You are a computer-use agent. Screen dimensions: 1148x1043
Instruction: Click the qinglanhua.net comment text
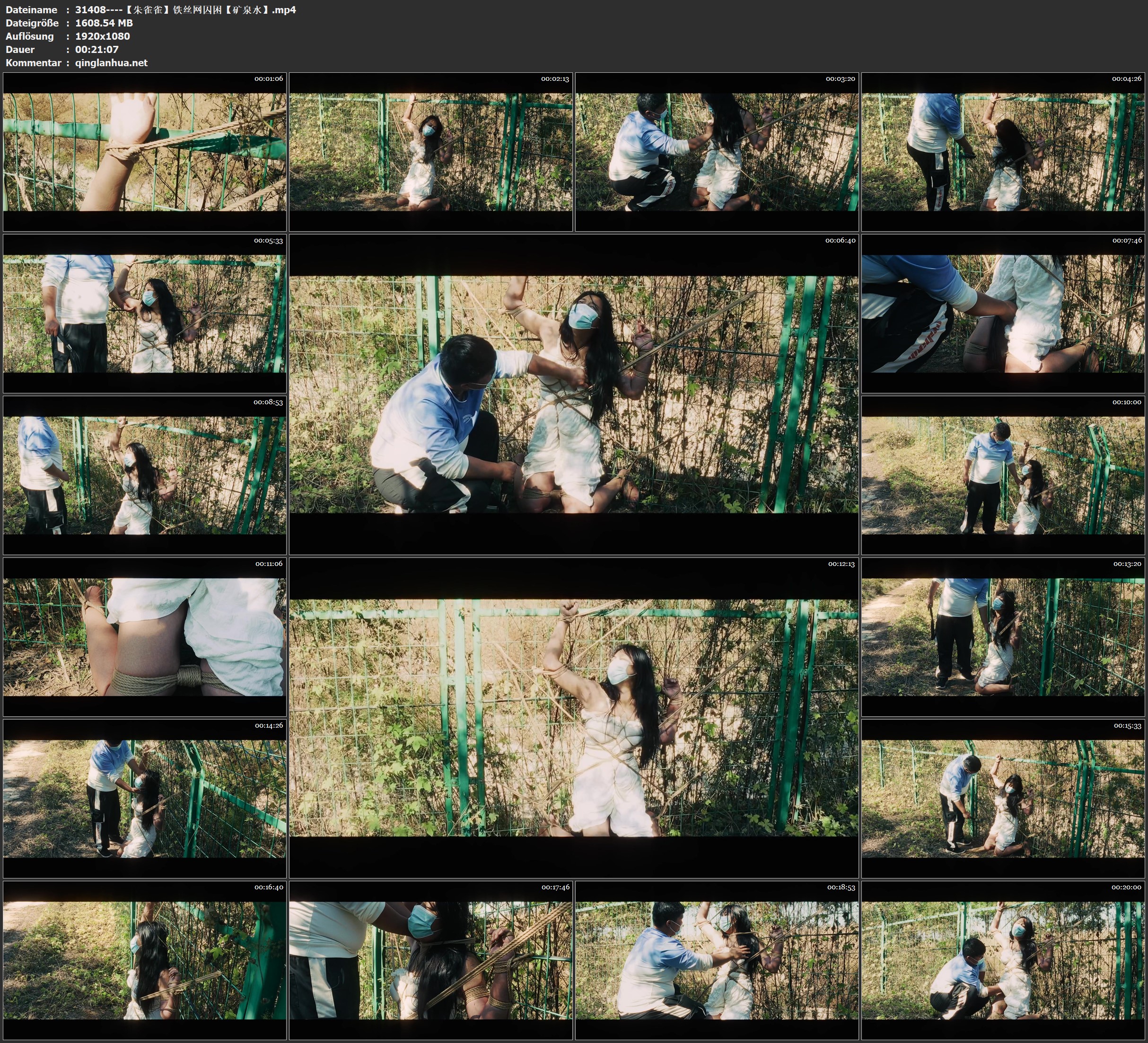click(x=111, y=63)
